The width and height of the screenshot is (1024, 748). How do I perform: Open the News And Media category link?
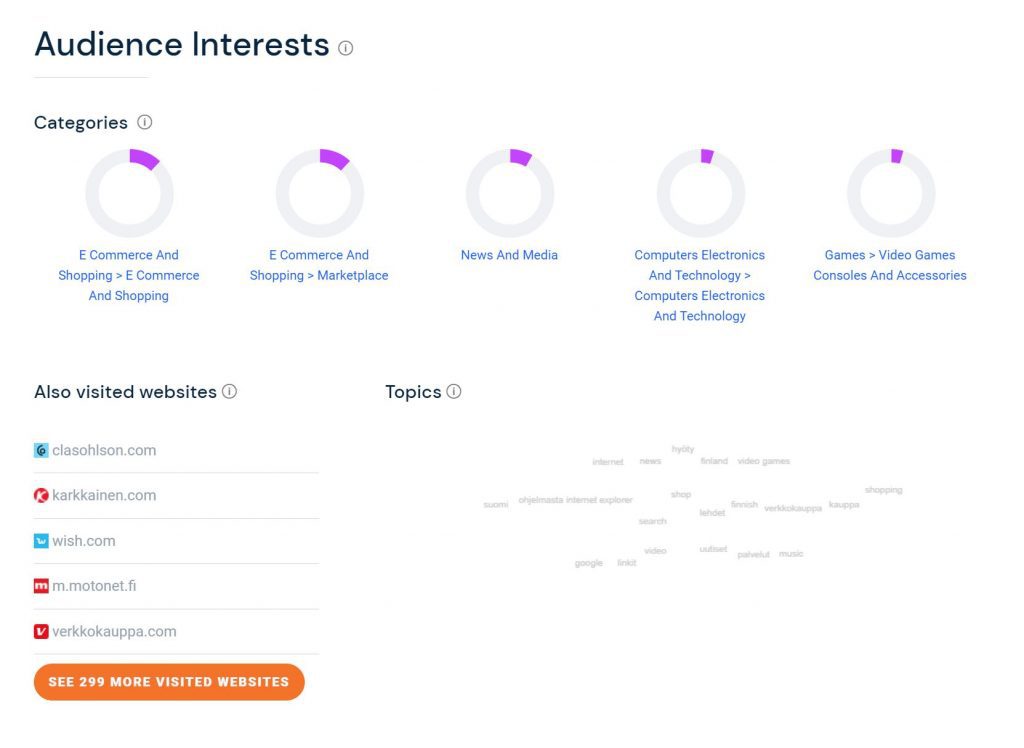coord(509,255)
